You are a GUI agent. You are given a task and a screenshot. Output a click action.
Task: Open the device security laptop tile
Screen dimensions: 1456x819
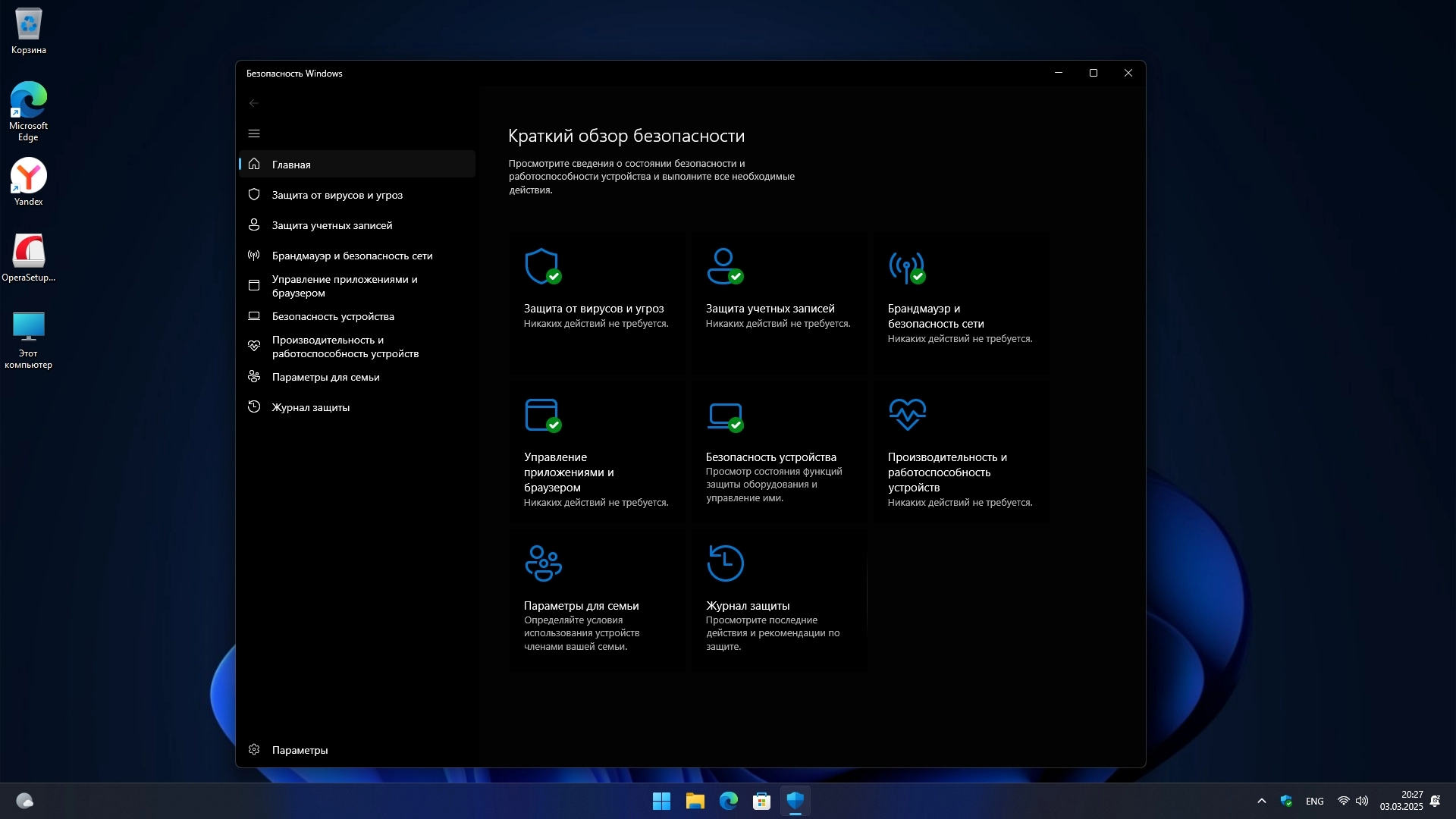coord(778,451)
